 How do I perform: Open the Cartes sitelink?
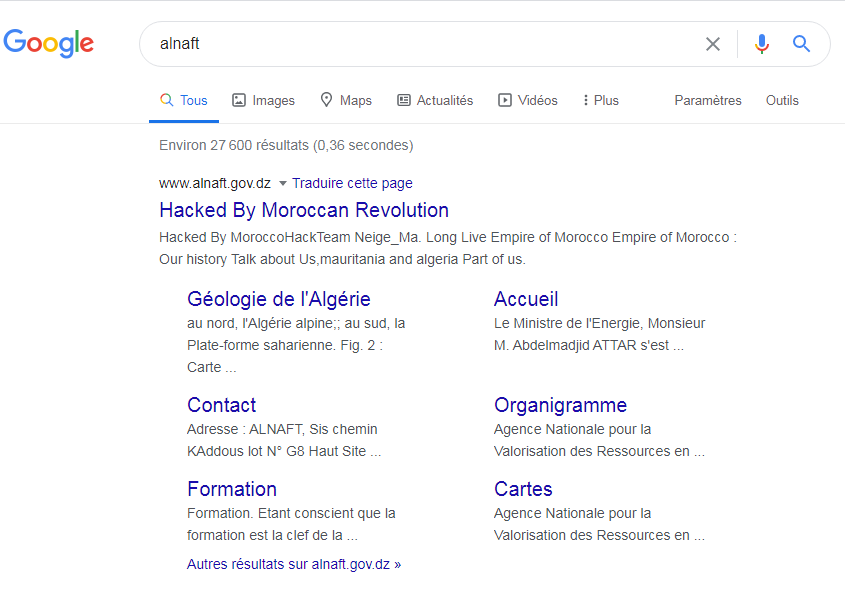tap(523, 489)
